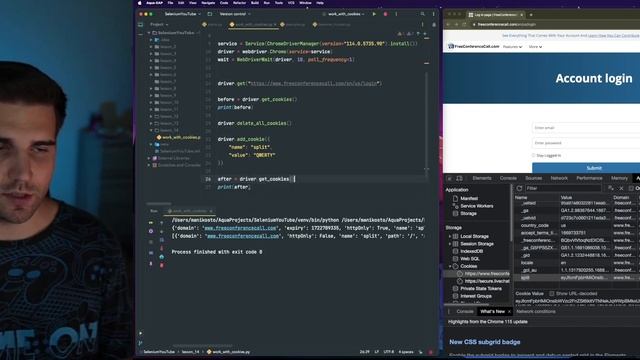Screen dimensions: 640x360
Task: Open the SeleniumYouTube project dropdown in title bar
Action: tap(182, 14)
